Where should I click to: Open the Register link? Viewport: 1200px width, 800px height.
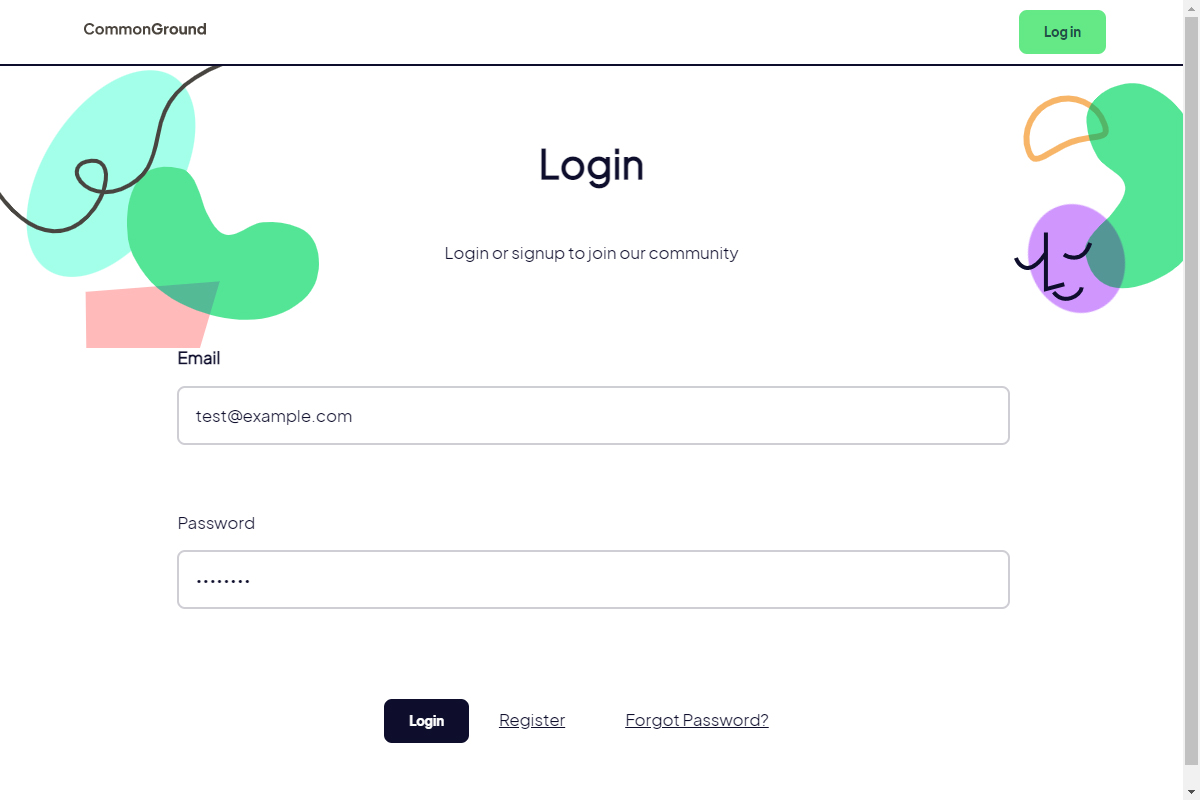pyautogui.click(x=532, y=720)
